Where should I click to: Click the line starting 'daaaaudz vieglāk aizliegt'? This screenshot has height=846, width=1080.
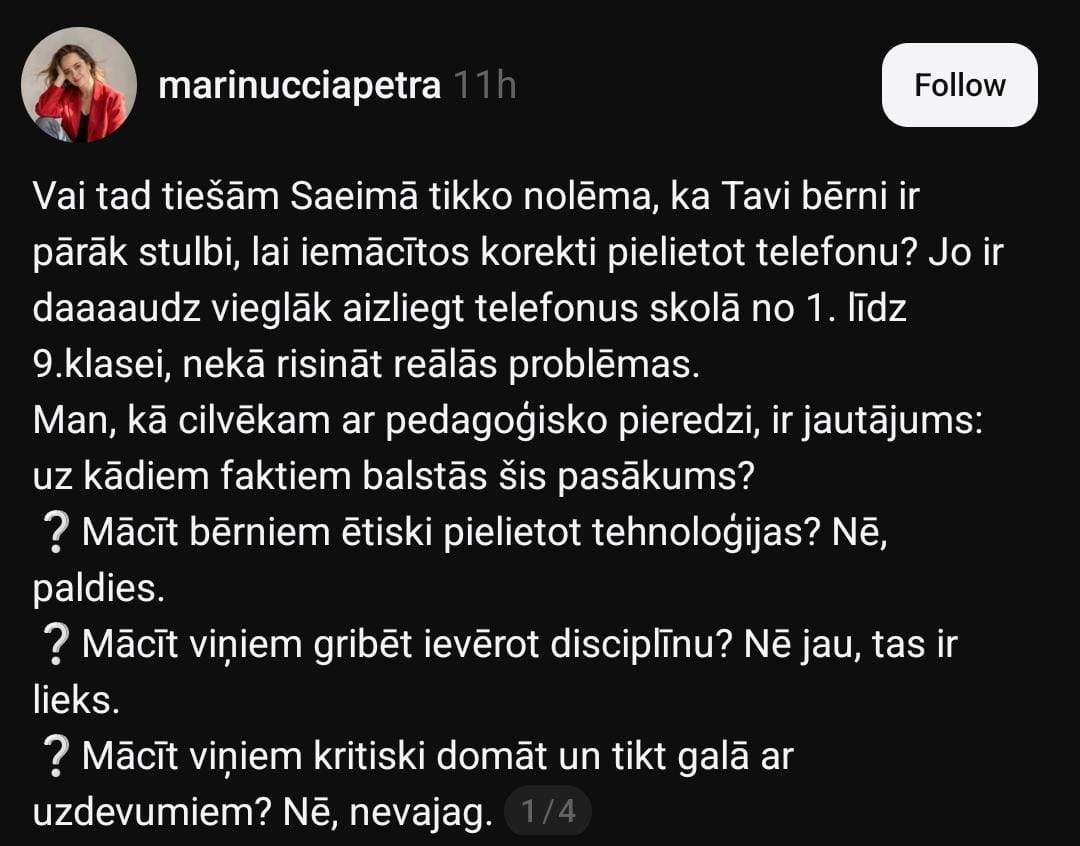470,309
